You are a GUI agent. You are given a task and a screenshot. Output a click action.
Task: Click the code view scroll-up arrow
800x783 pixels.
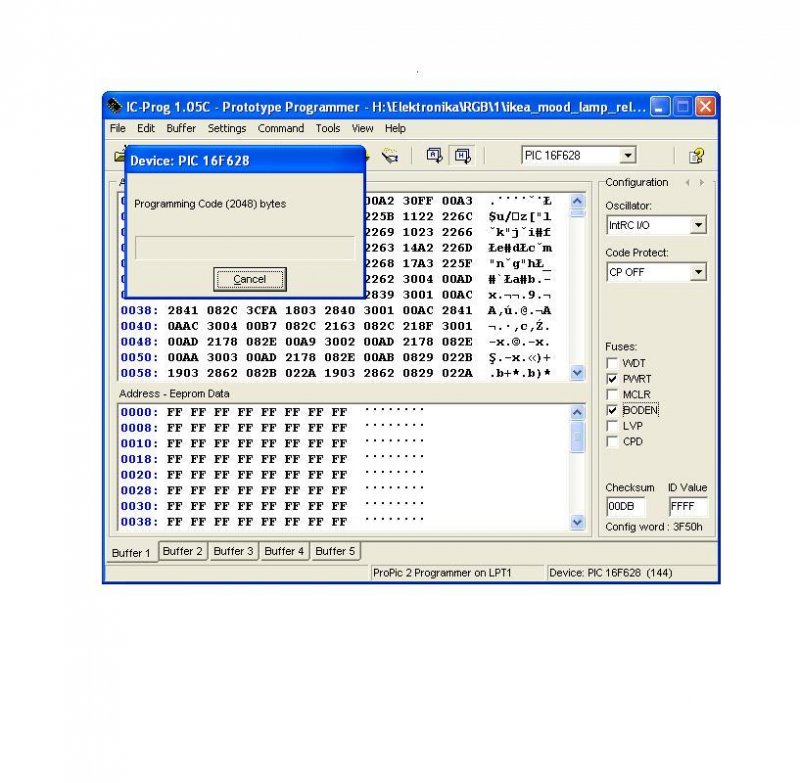[x=577, y=201]
